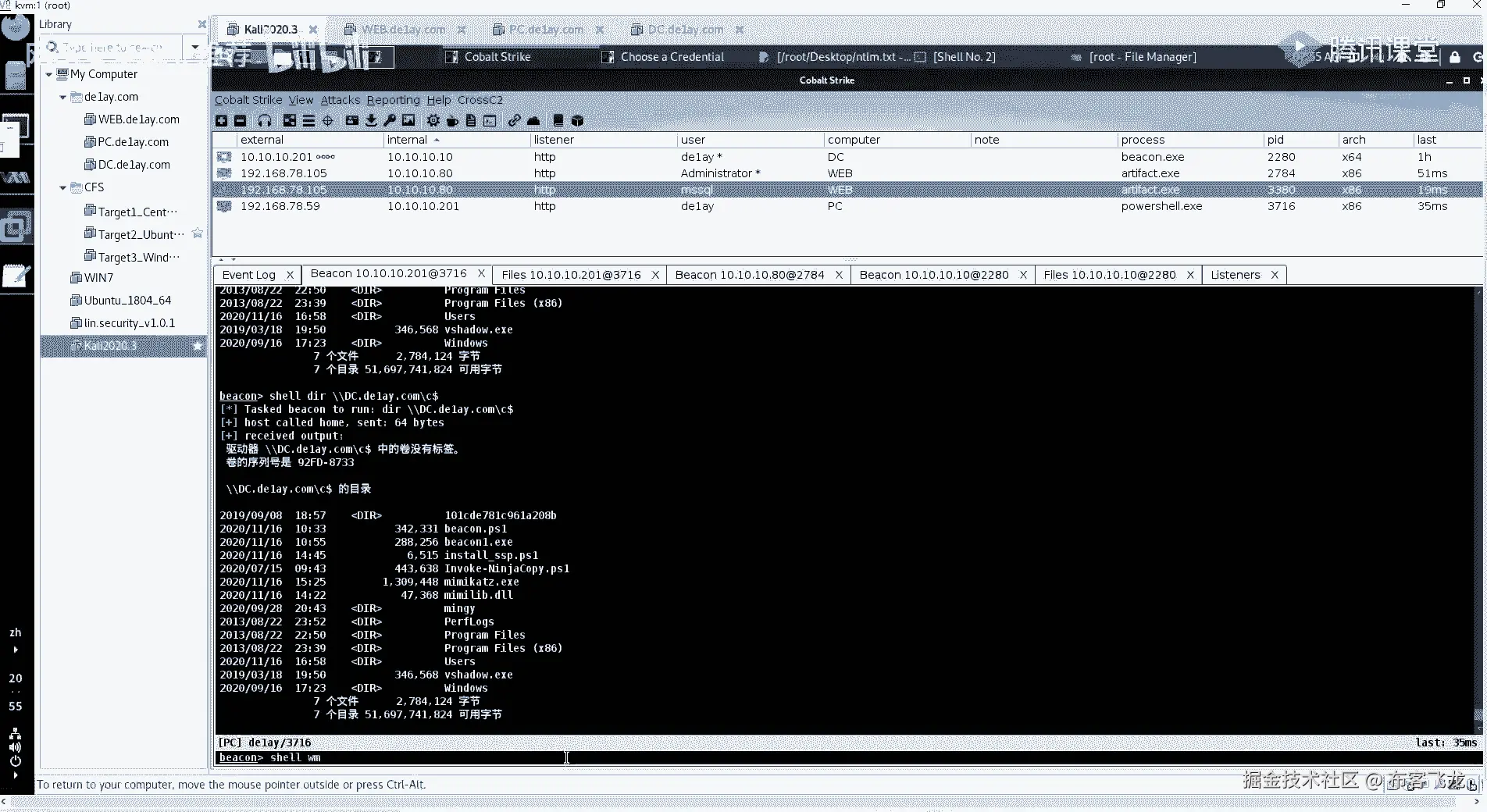Click the library search input field

pyautogui.click(x=113, y=48)
